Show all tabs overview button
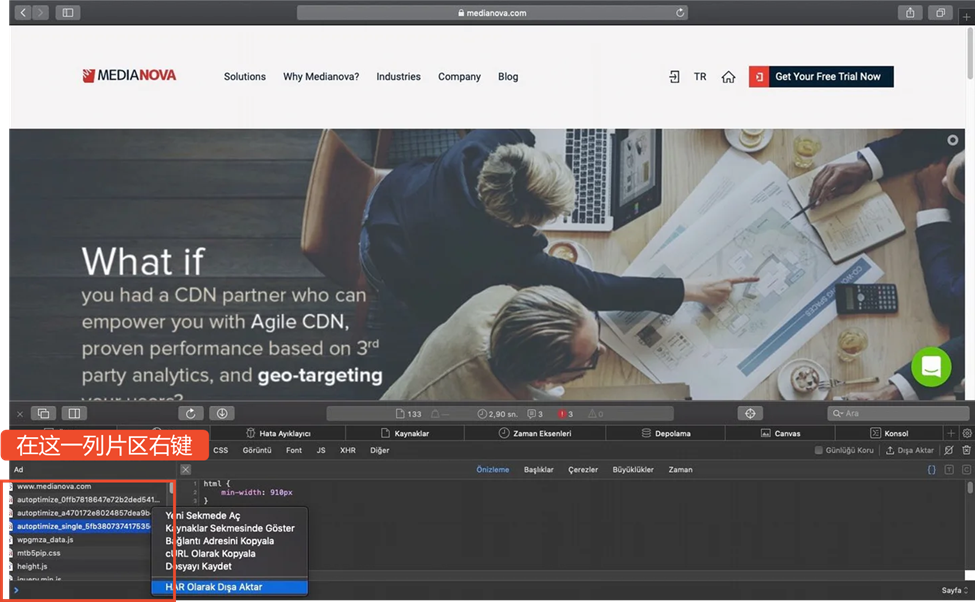 940,12
